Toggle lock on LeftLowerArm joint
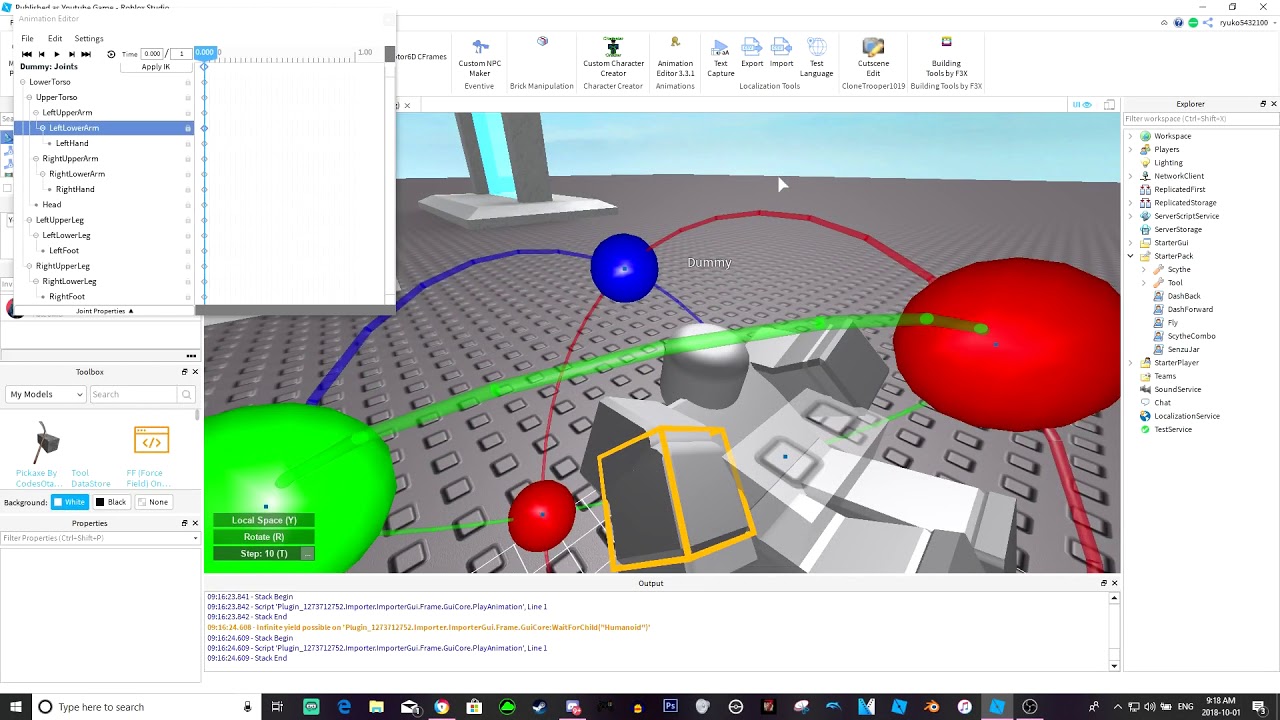The width and height of the screenshot is (1280, 720). coord(188,128)
